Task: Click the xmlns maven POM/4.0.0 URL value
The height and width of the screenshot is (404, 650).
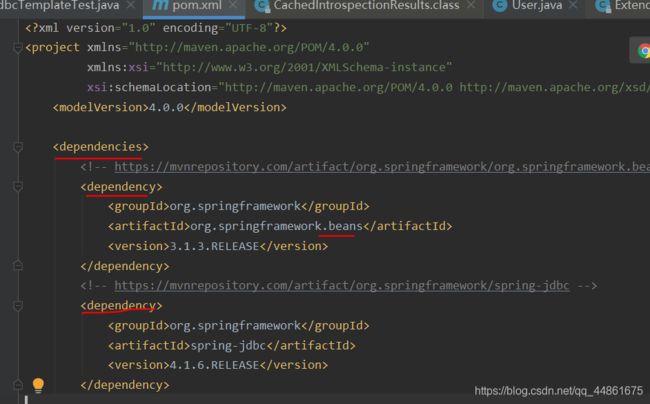Action: 249,47
